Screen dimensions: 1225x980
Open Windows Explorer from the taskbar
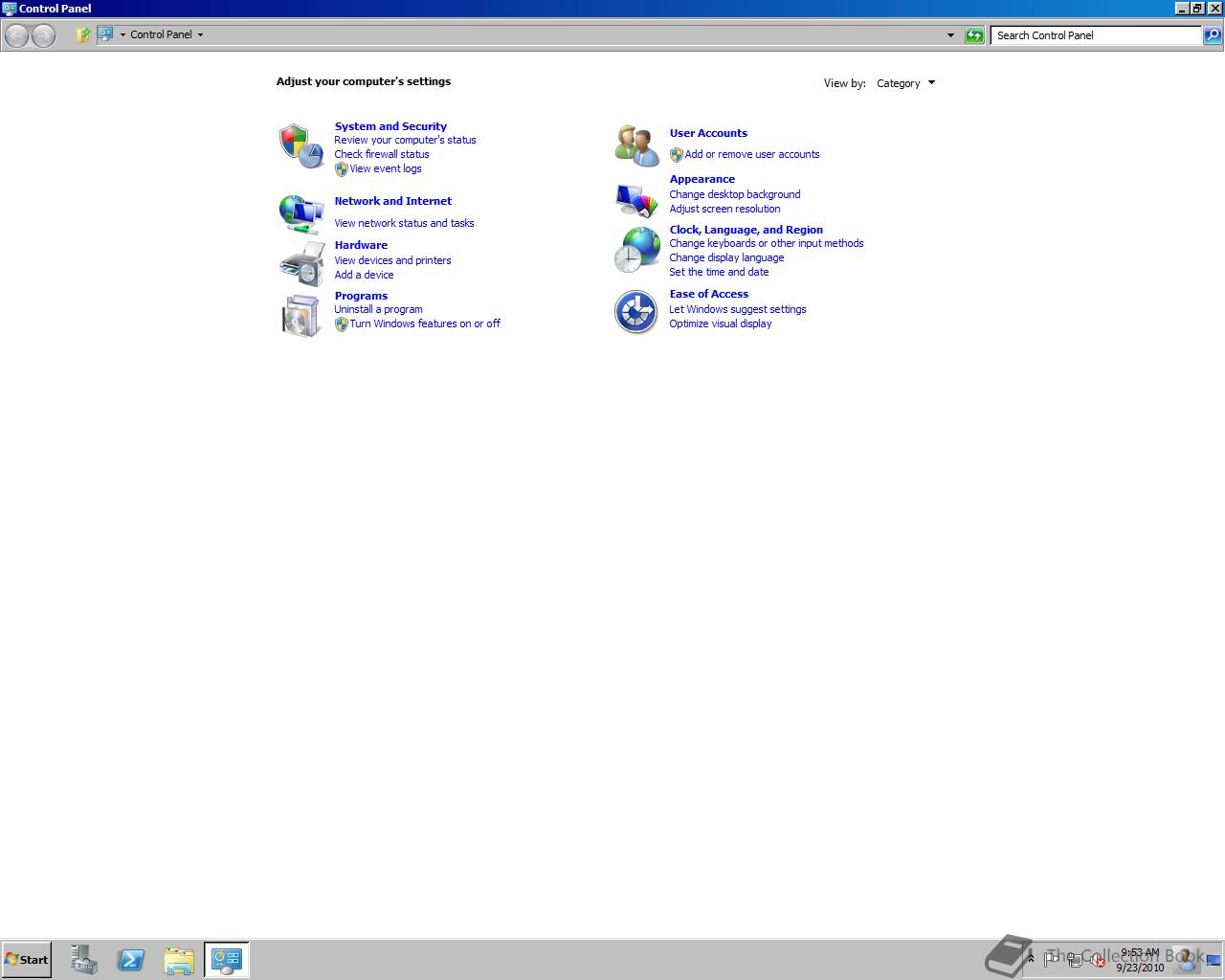pos(179,960)
